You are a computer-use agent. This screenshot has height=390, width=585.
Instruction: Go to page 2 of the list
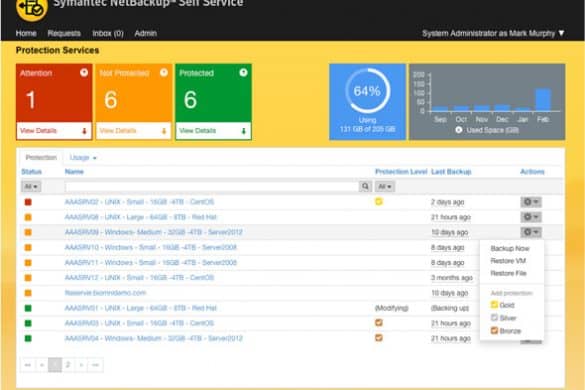[68, 365]
